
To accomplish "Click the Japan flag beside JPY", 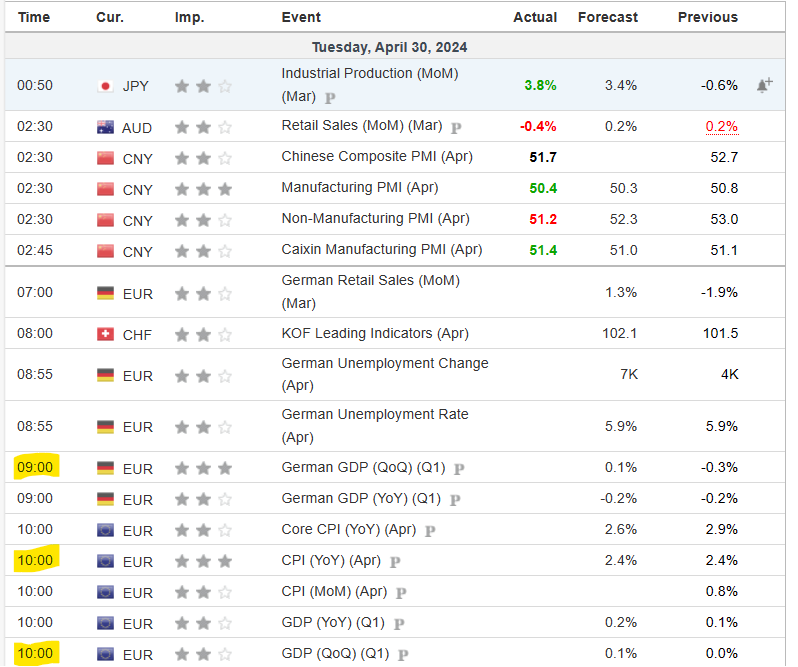I will [x=105, y=87].
